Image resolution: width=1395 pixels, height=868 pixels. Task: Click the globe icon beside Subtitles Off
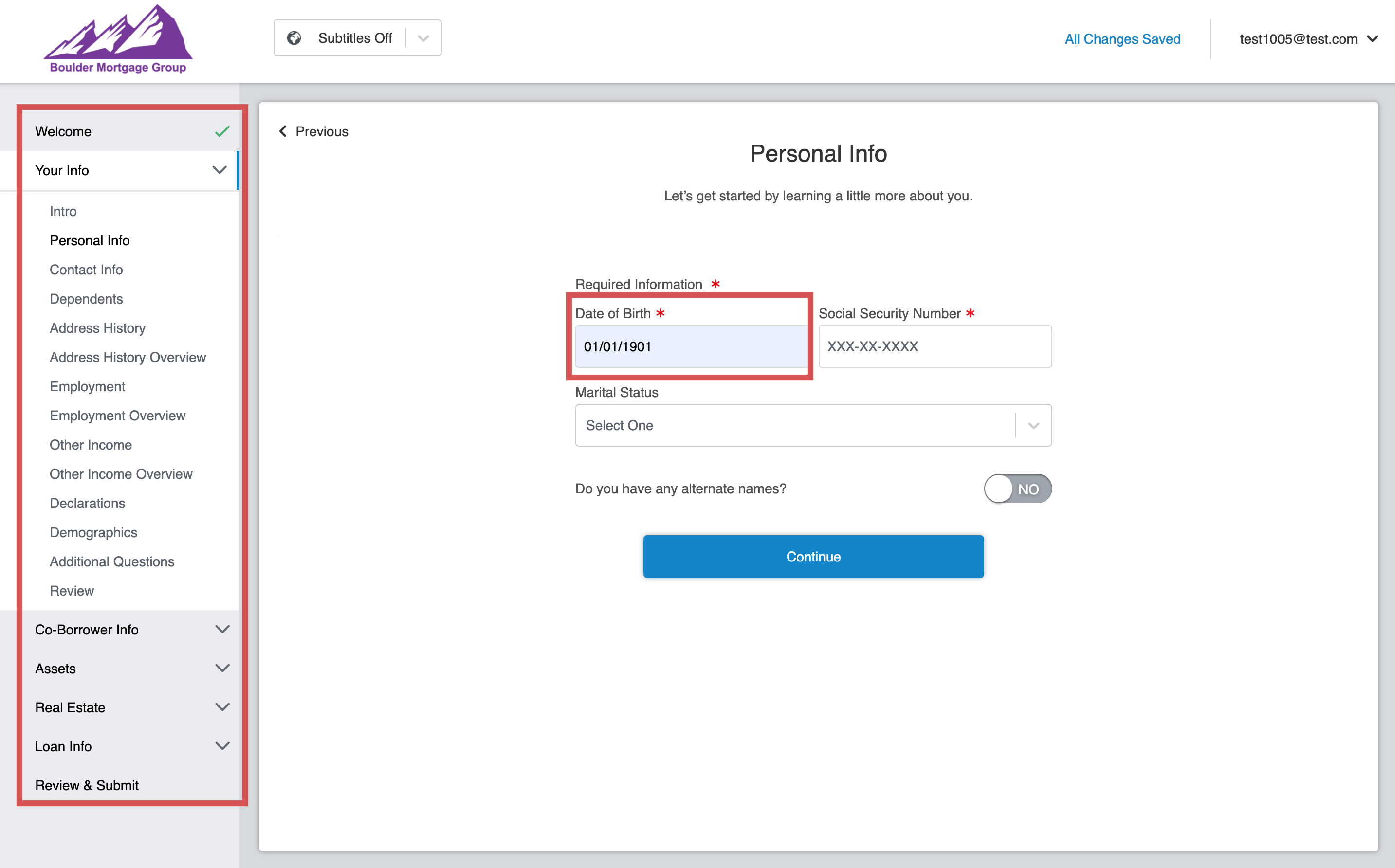(294, 38)
